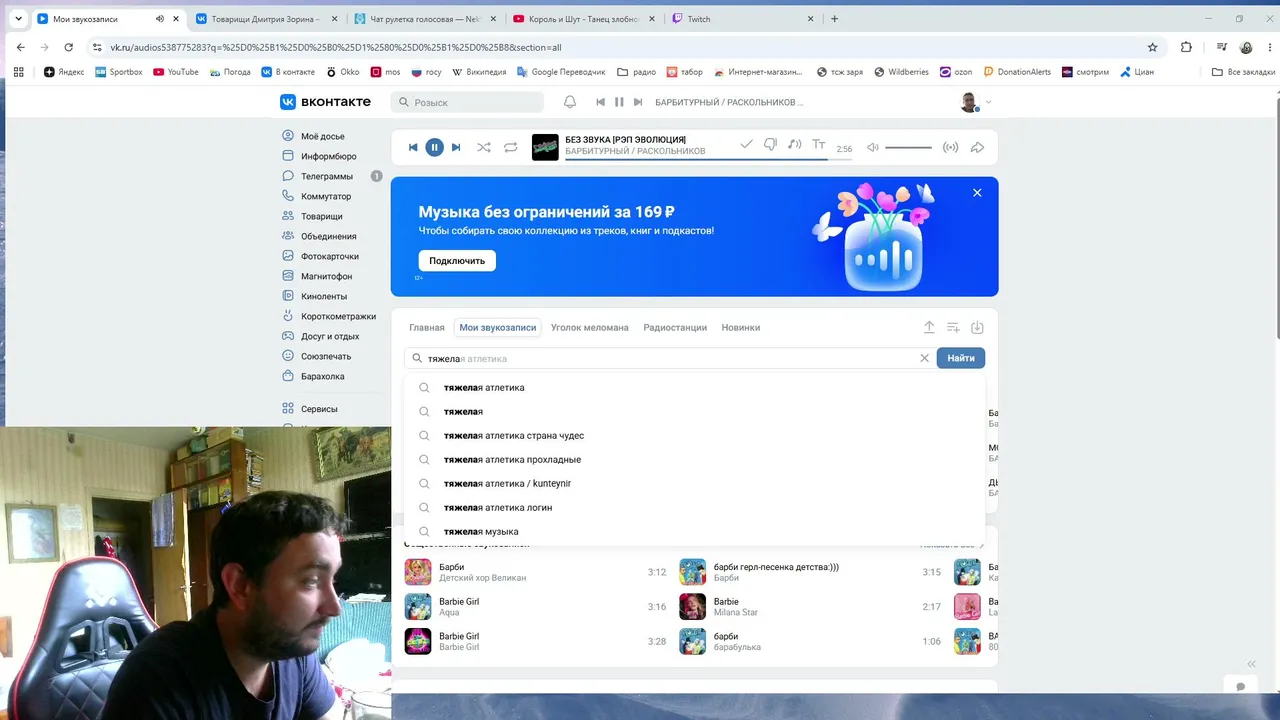
Task: Share the current track with the arrow icon
Action: point(978,148)
